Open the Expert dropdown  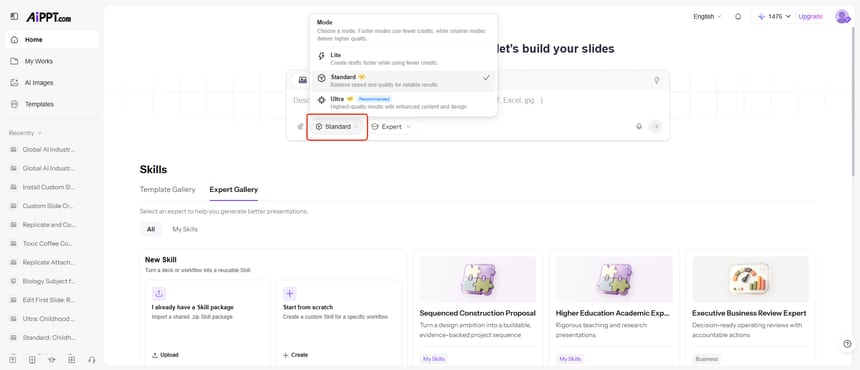tap(392, 127)
